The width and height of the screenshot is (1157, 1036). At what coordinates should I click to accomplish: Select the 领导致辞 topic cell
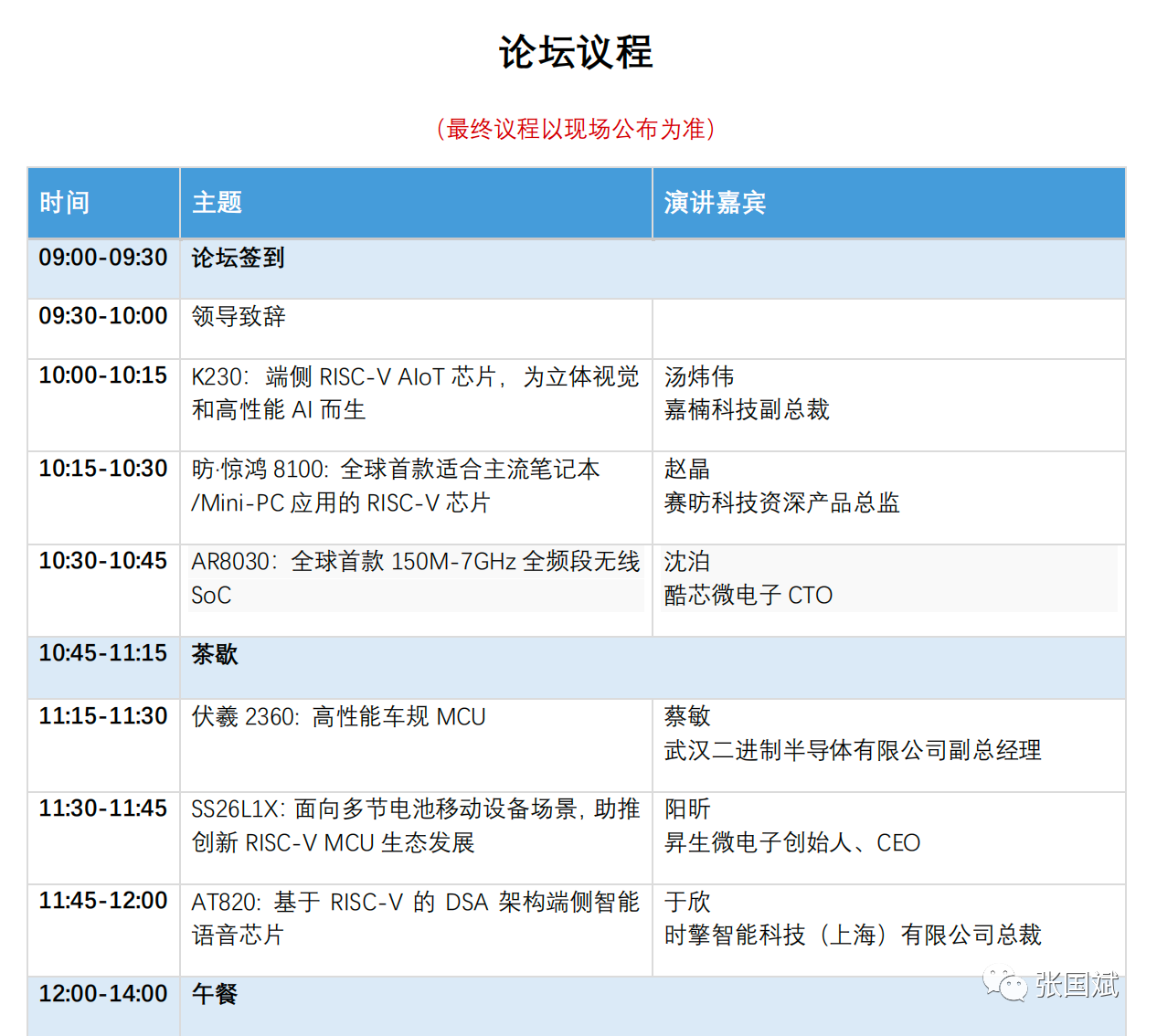click(239, 317)
